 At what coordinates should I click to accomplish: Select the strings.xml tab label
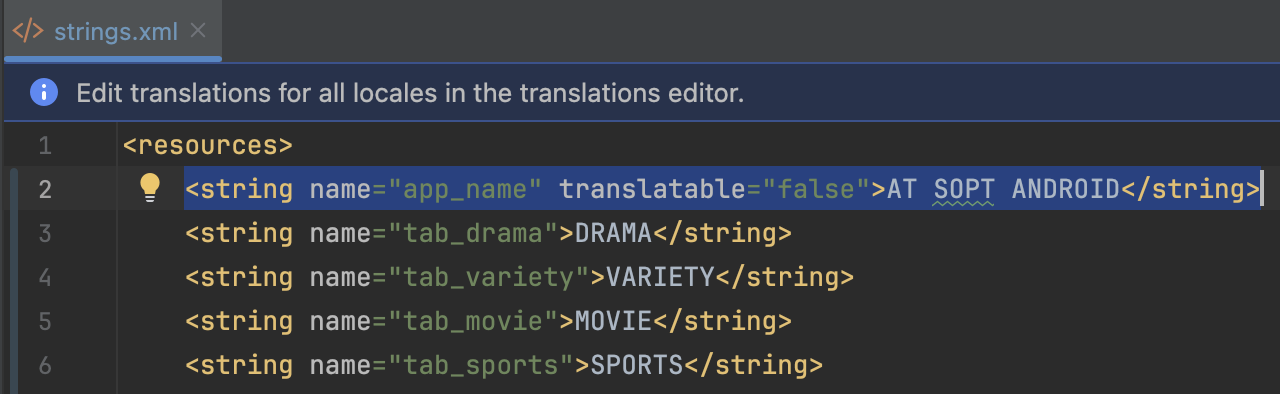click(116, 32)
